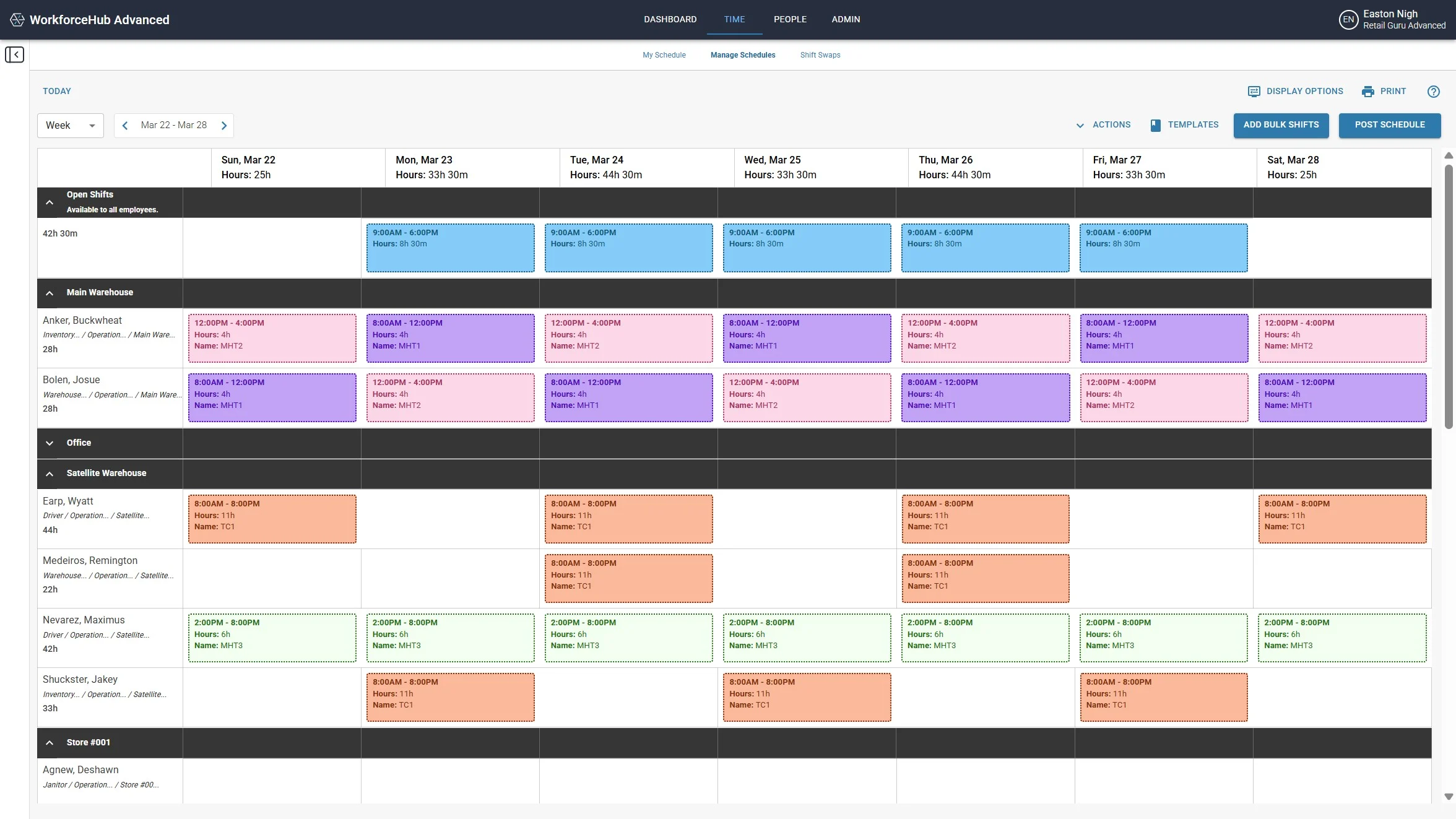Expand the Office section
Screen dimensions: 1456x819
point(50,443)
